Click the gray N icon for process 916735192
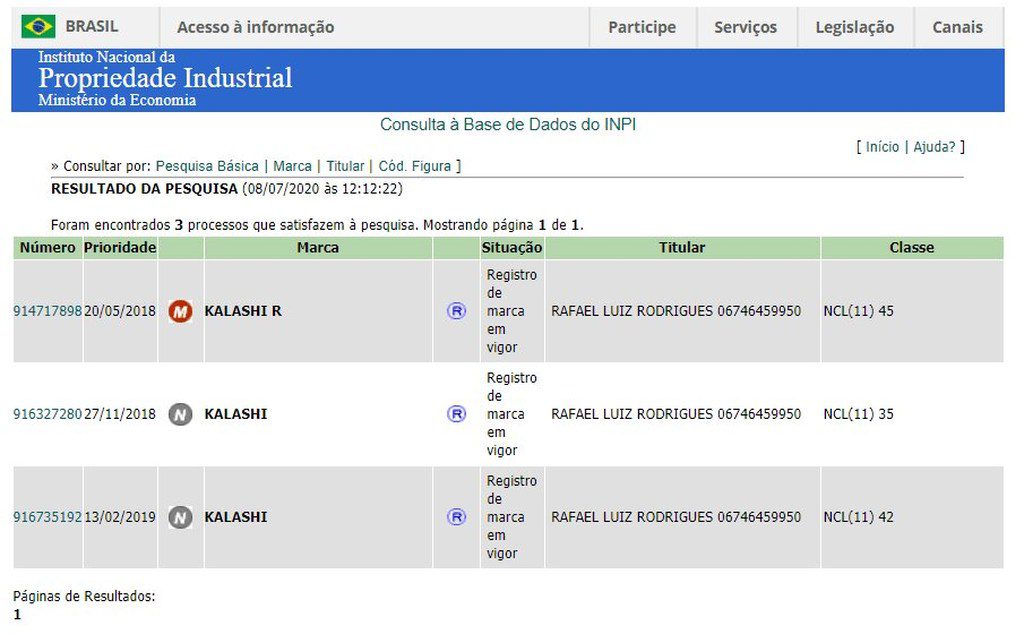This screenshot has height=634, width=1024. [x=180, y=517]
